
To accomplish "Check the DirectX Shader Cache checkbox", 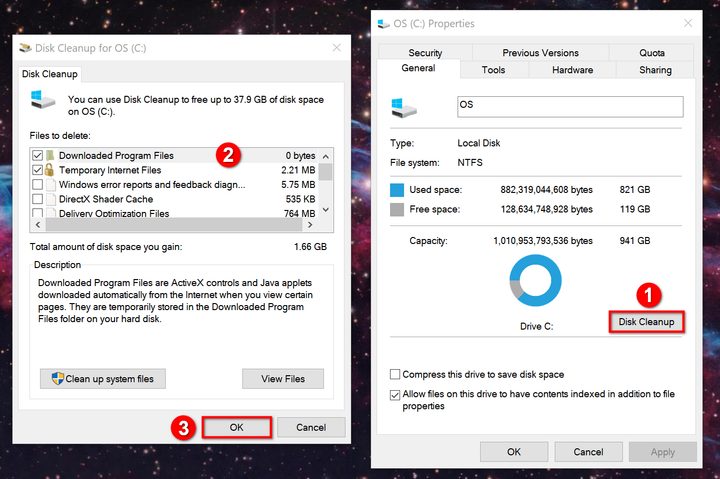I will coord(38,199).
